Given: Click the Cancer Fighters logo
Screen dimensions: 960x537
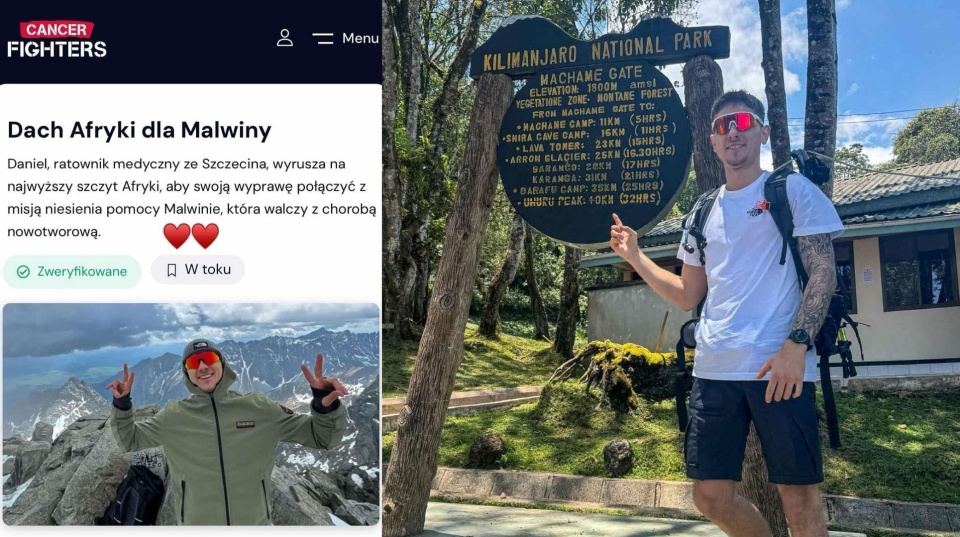Looking at the screenshot, I should click(57, 39).
